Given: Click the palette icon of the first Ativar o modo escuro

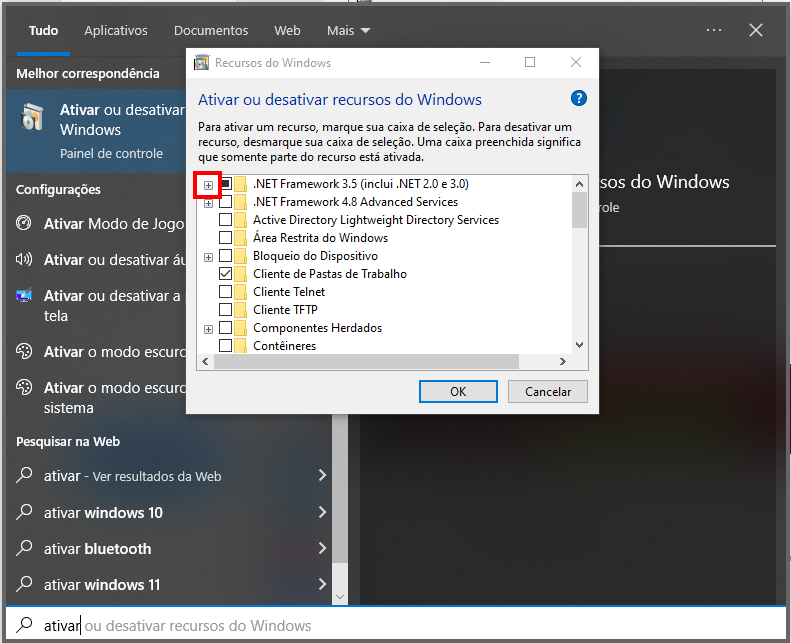Looking at the screenshot, I should tap(24, 351).
